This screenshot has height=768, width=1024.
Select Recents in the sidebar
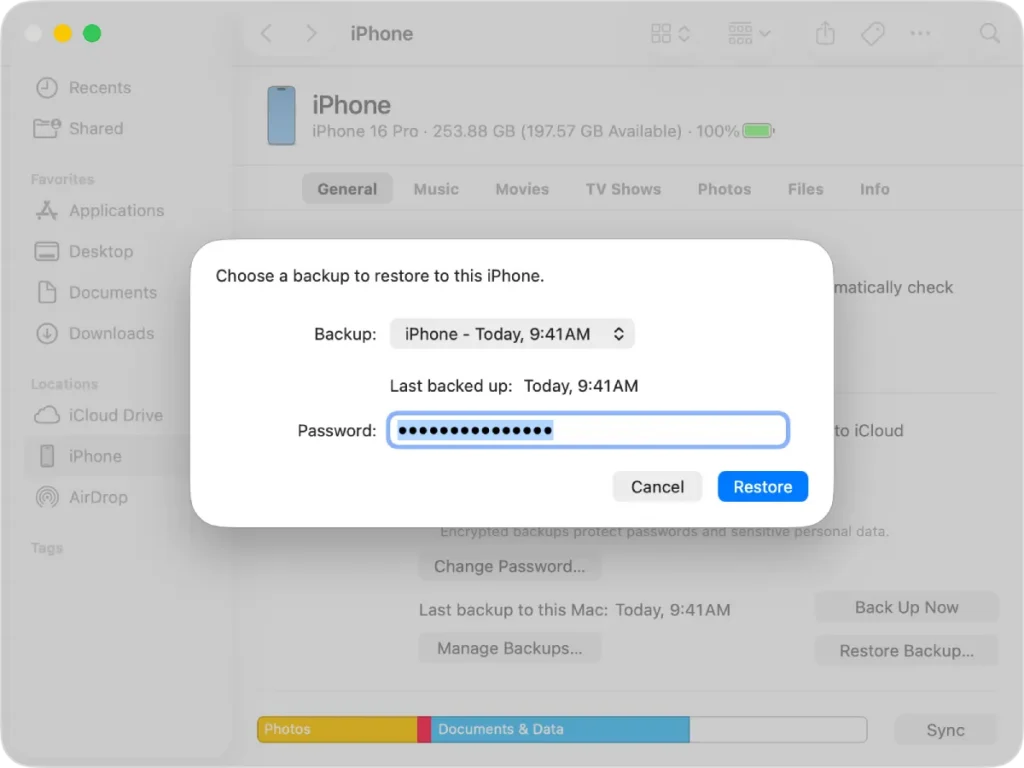click(x=96, y=87)
